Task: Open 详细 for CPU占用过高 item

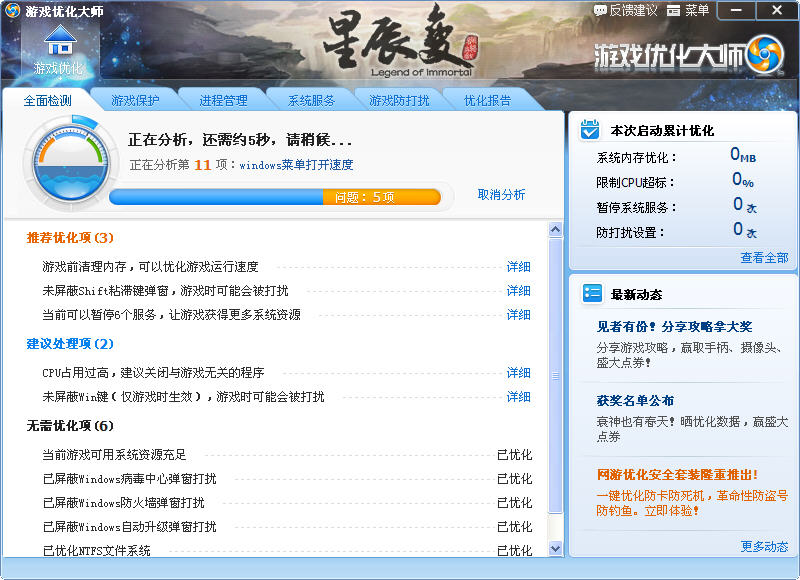Action: click(518, 373)
